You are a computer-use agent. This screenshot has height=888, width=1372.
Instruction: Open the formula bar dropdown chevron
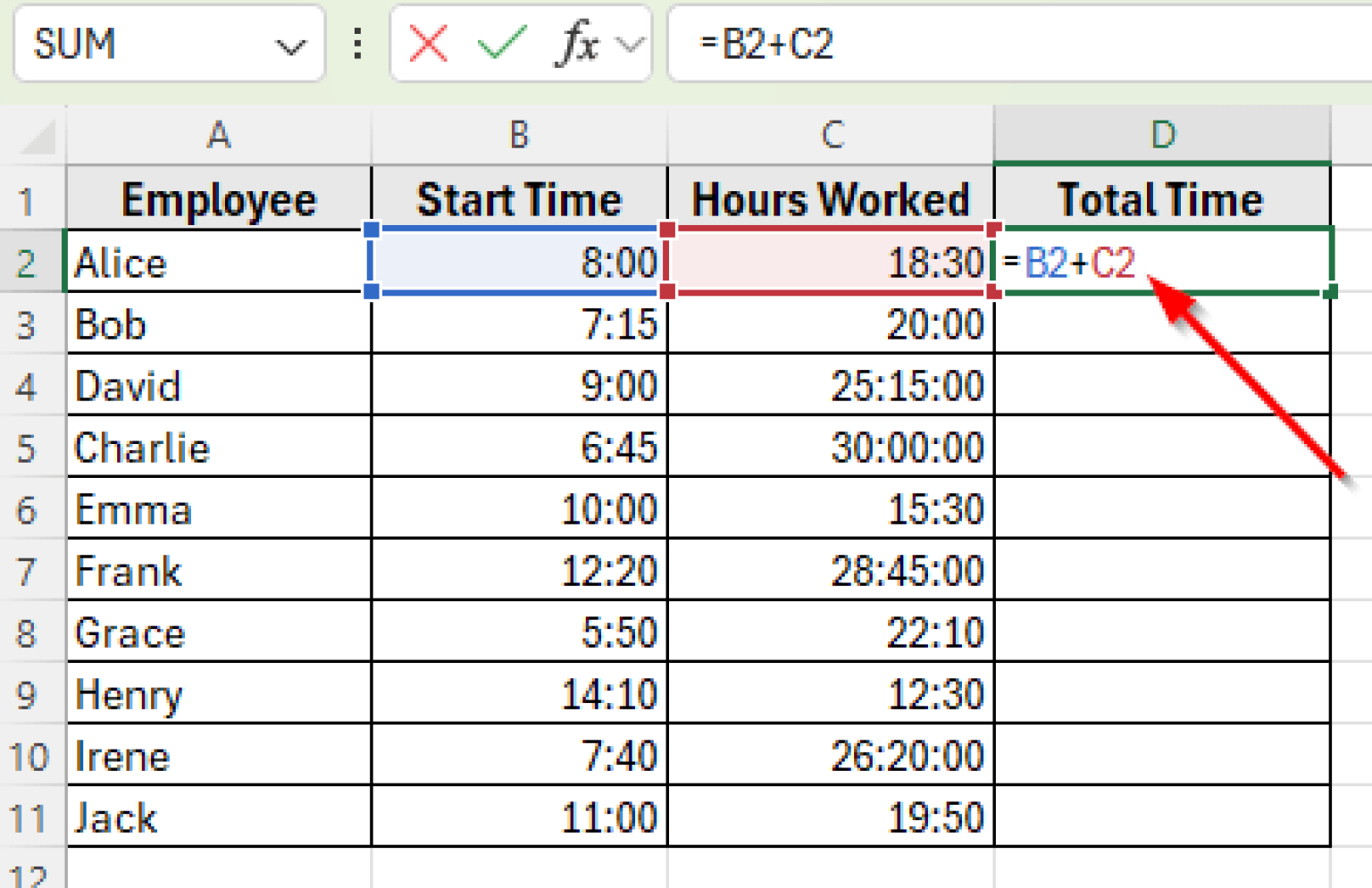[x=627, y=45]
